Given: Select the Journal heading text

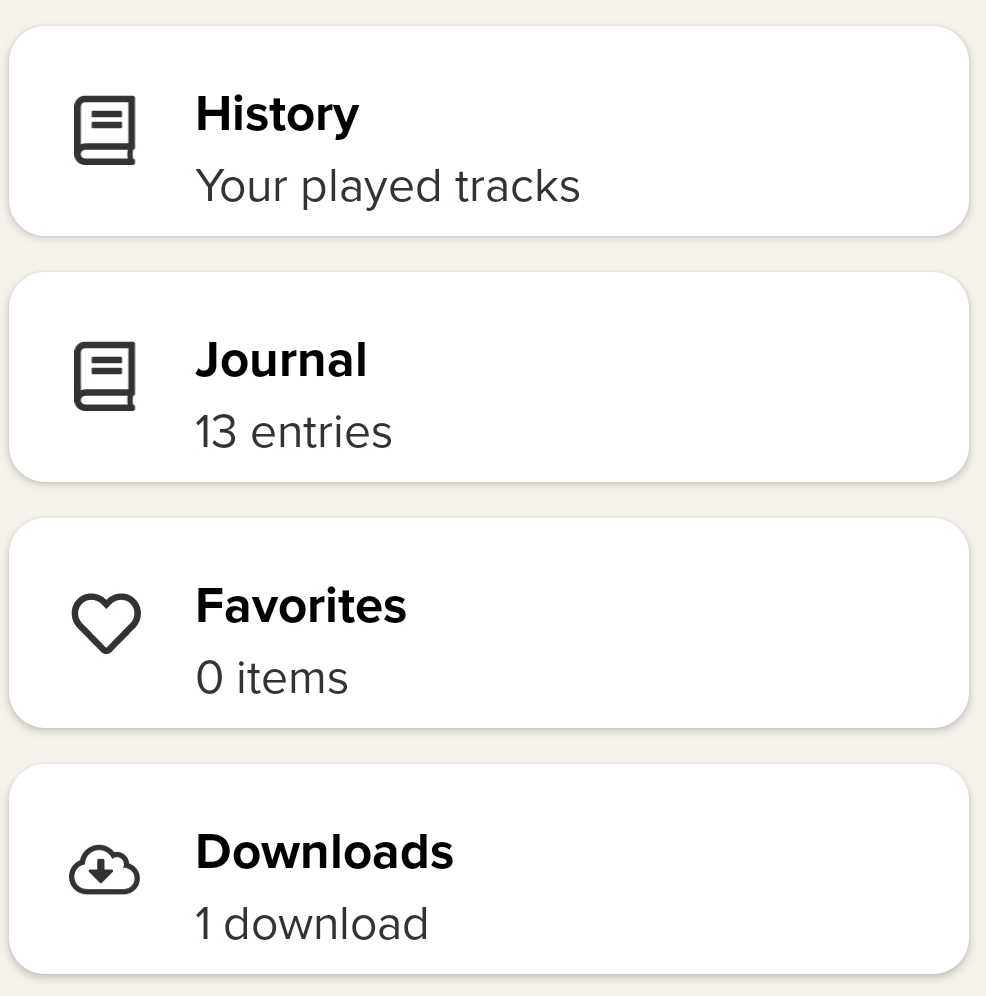Looking at the screenshot, I should pyautogui.click(x=281, y=360).
